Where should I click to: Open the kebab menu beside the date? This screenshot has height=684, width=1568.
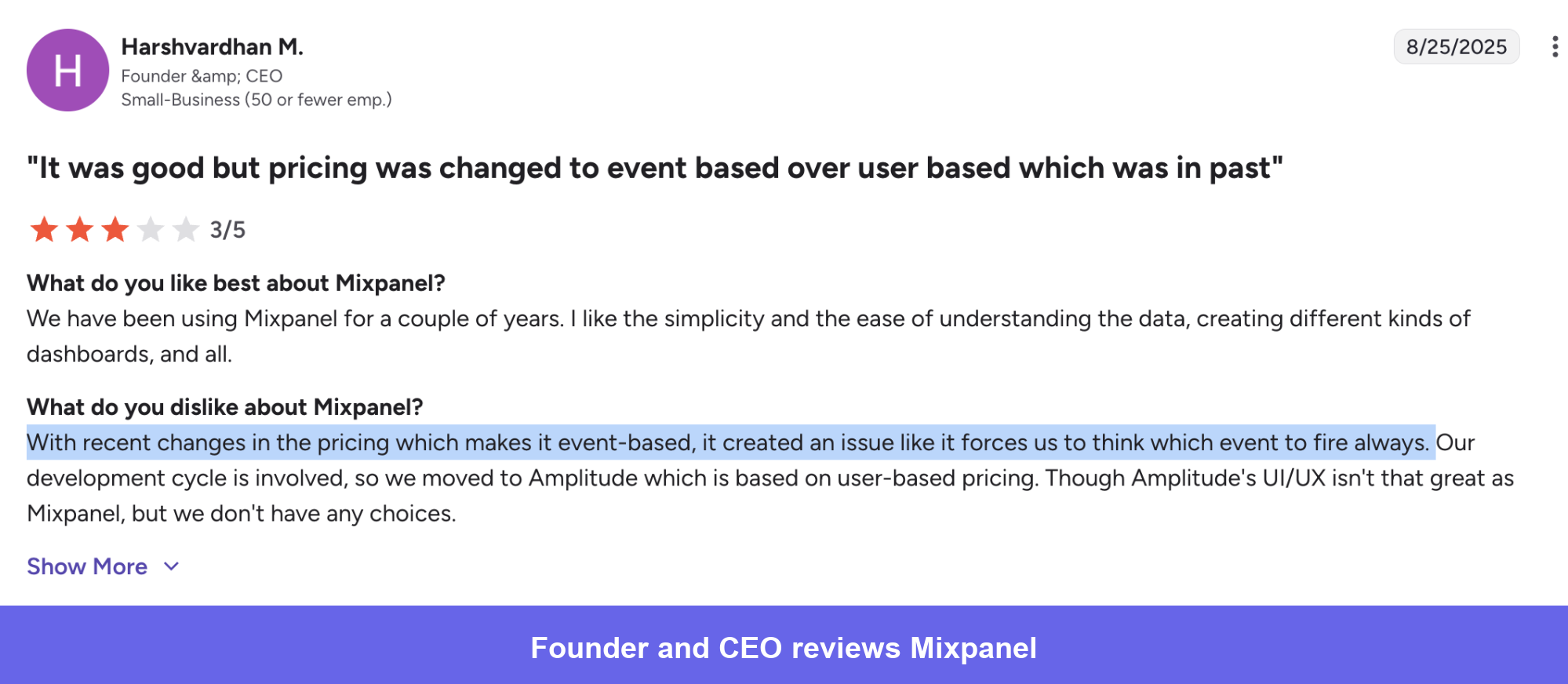pos(1555,47)
